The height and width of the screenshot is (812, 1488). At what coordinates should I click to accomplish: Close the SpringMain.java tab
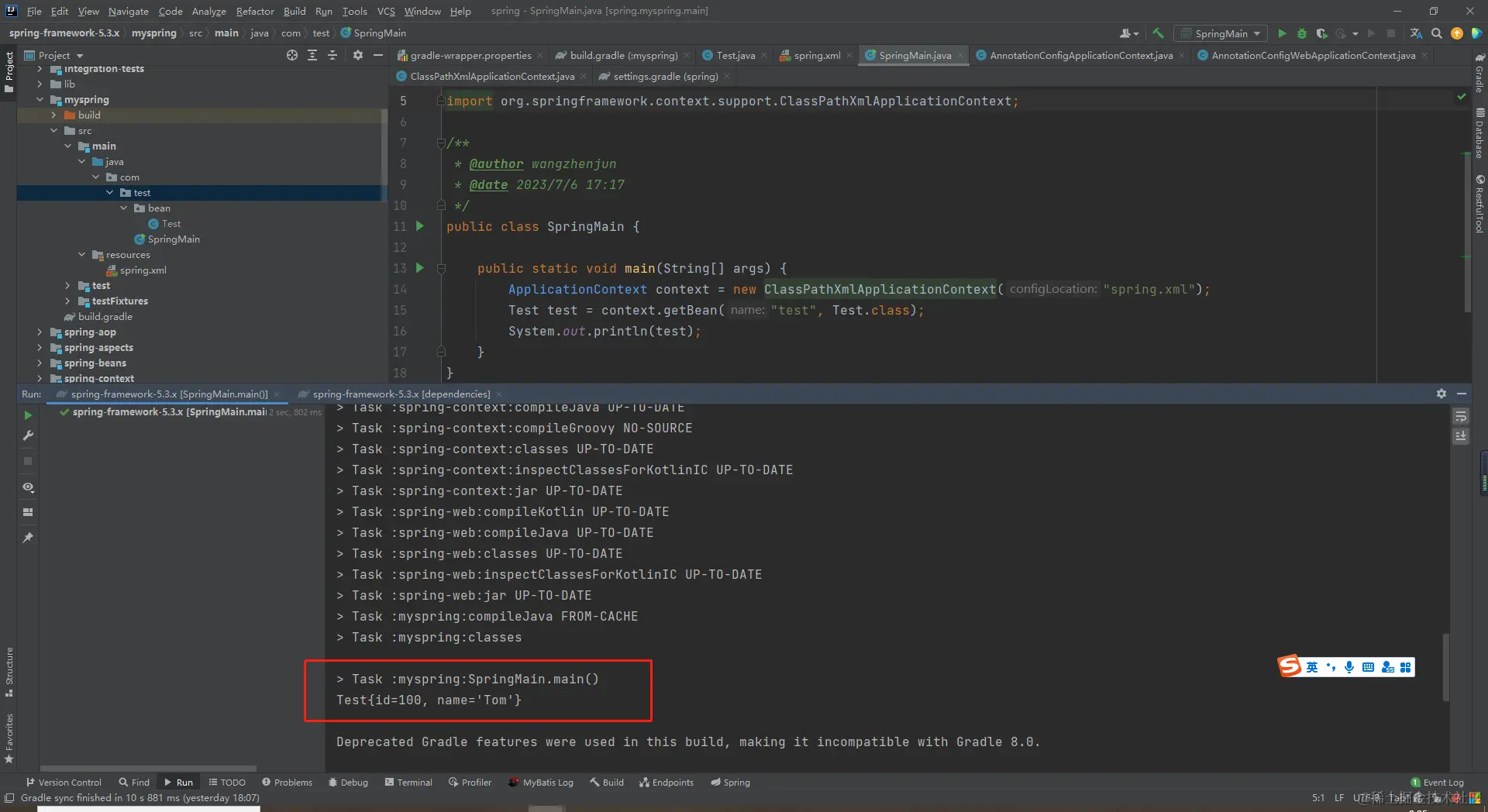point(960,55)
